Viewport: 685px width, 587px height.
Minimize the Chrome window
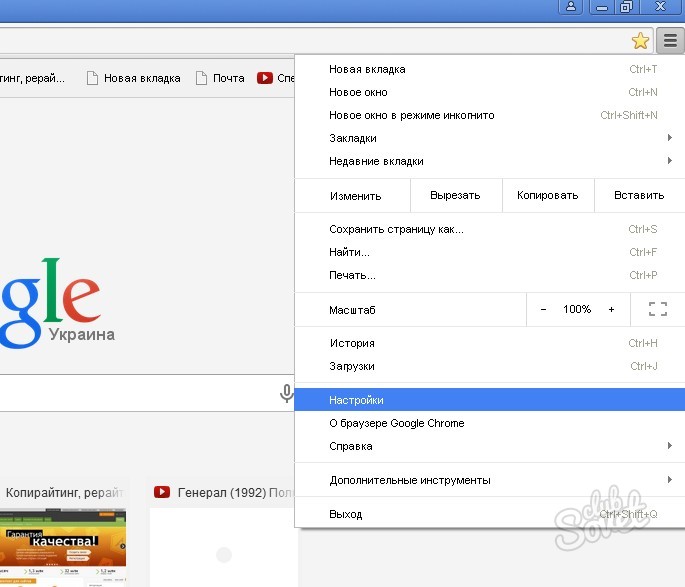click(602, 7)
